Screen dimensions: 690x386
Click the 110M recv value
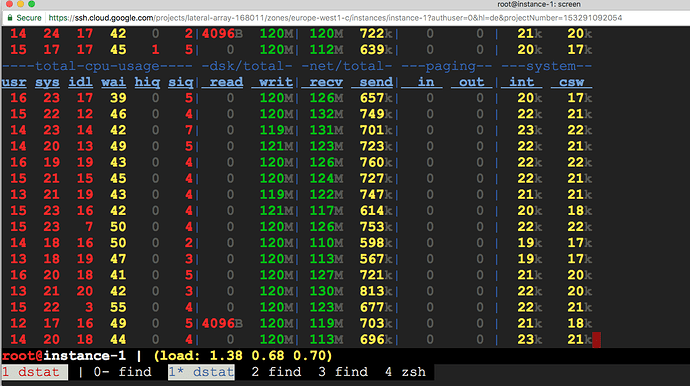pos(326,243)
